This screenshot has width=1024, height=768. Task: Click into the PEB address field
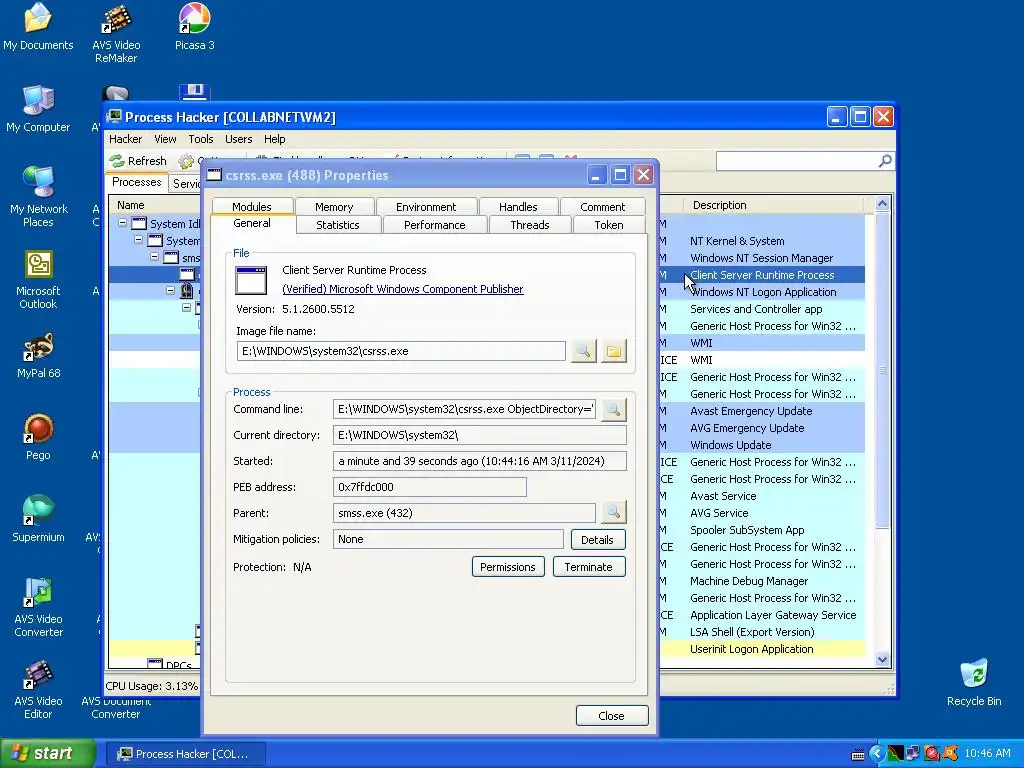(429, 487)
